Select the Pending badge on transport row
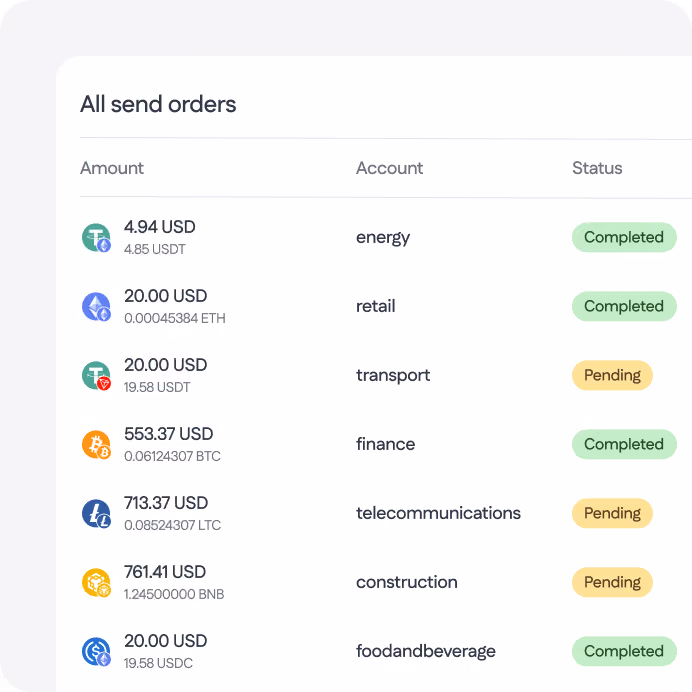692x692 pixels. pos(612,376)
